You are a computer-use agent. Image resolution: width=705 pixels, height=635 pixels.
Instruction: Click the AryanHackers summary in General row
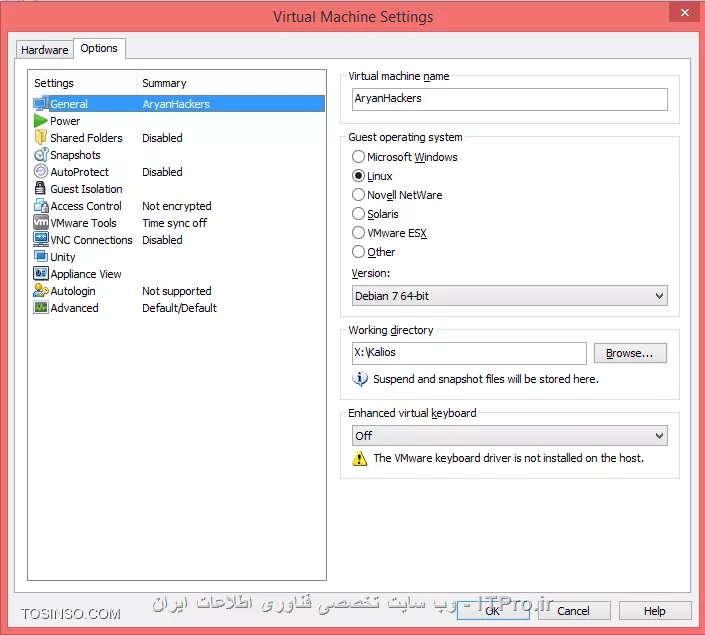(x=176, y=104)
